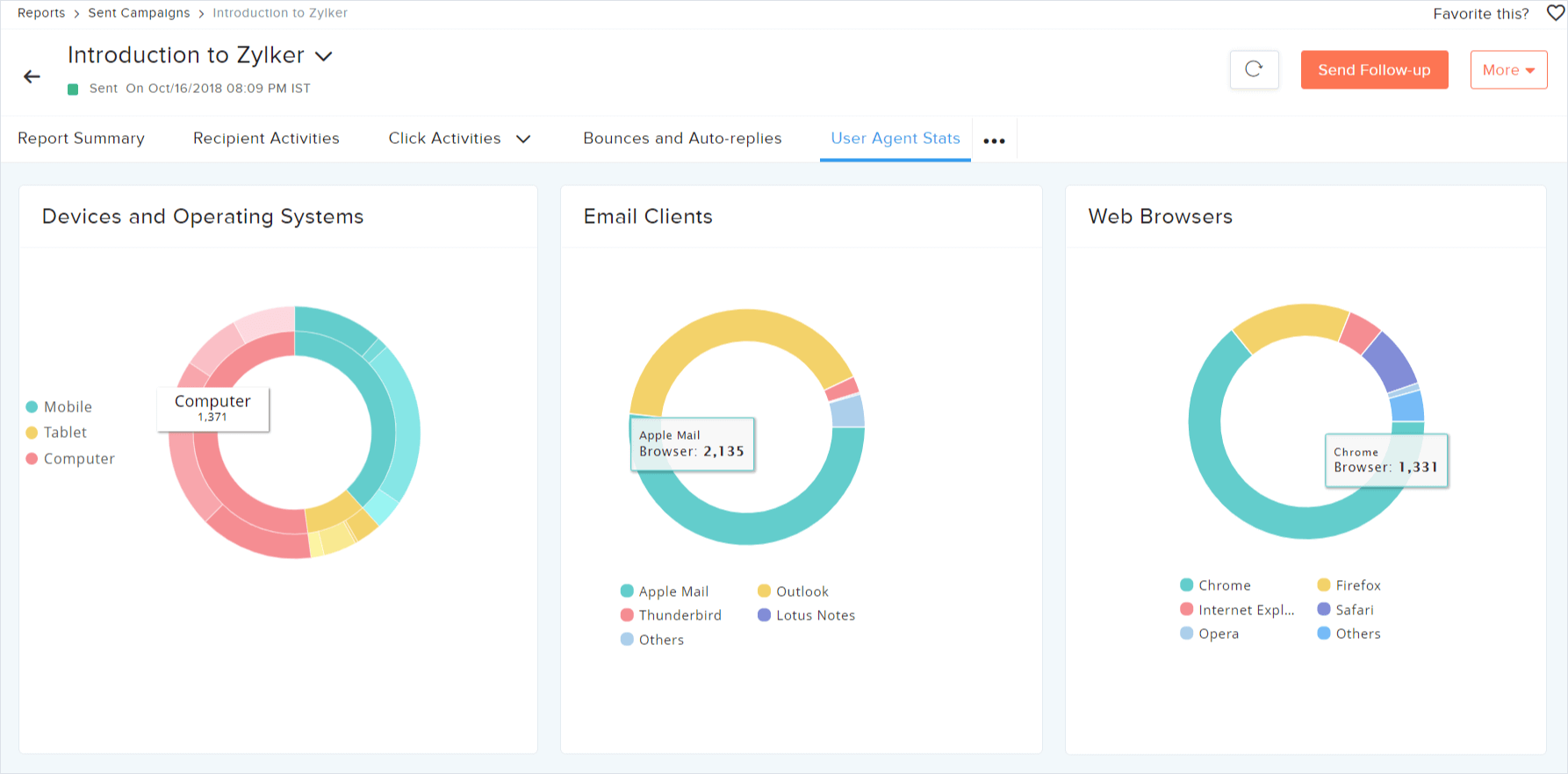This screenshot has height=774, width=1568.
Task: Toggle Computer legend in Devices chart
Action: tap(70, 458)
